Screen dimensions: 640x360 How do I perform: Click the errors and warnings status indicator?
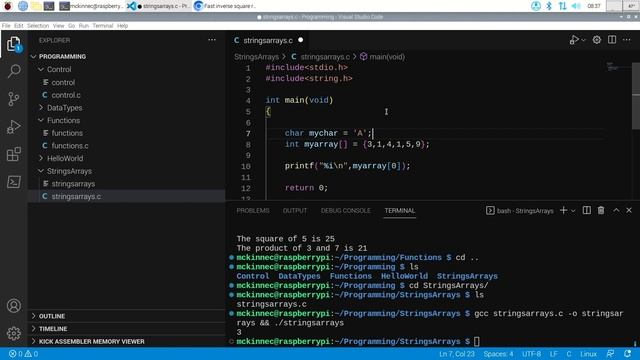[x=23, y=354]
